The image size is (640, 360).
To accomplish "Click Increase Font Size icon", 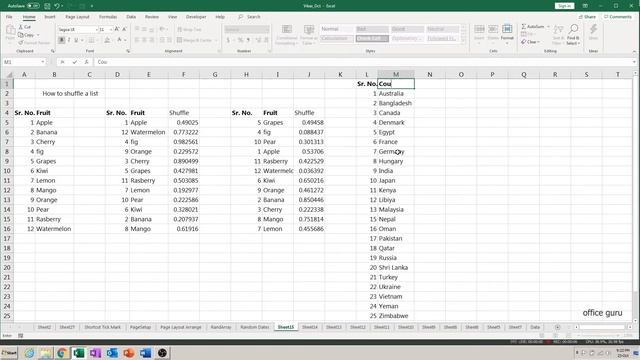I will click(x=117, y=29).
